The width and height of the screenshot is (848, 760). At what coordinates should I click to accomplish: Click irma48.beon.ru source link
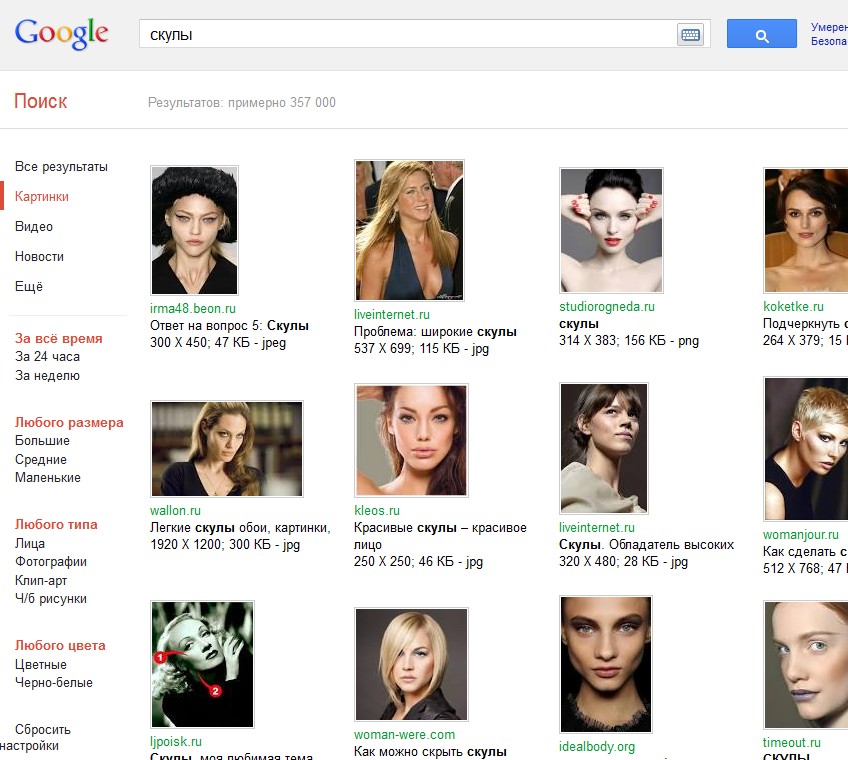click(193, 308)
